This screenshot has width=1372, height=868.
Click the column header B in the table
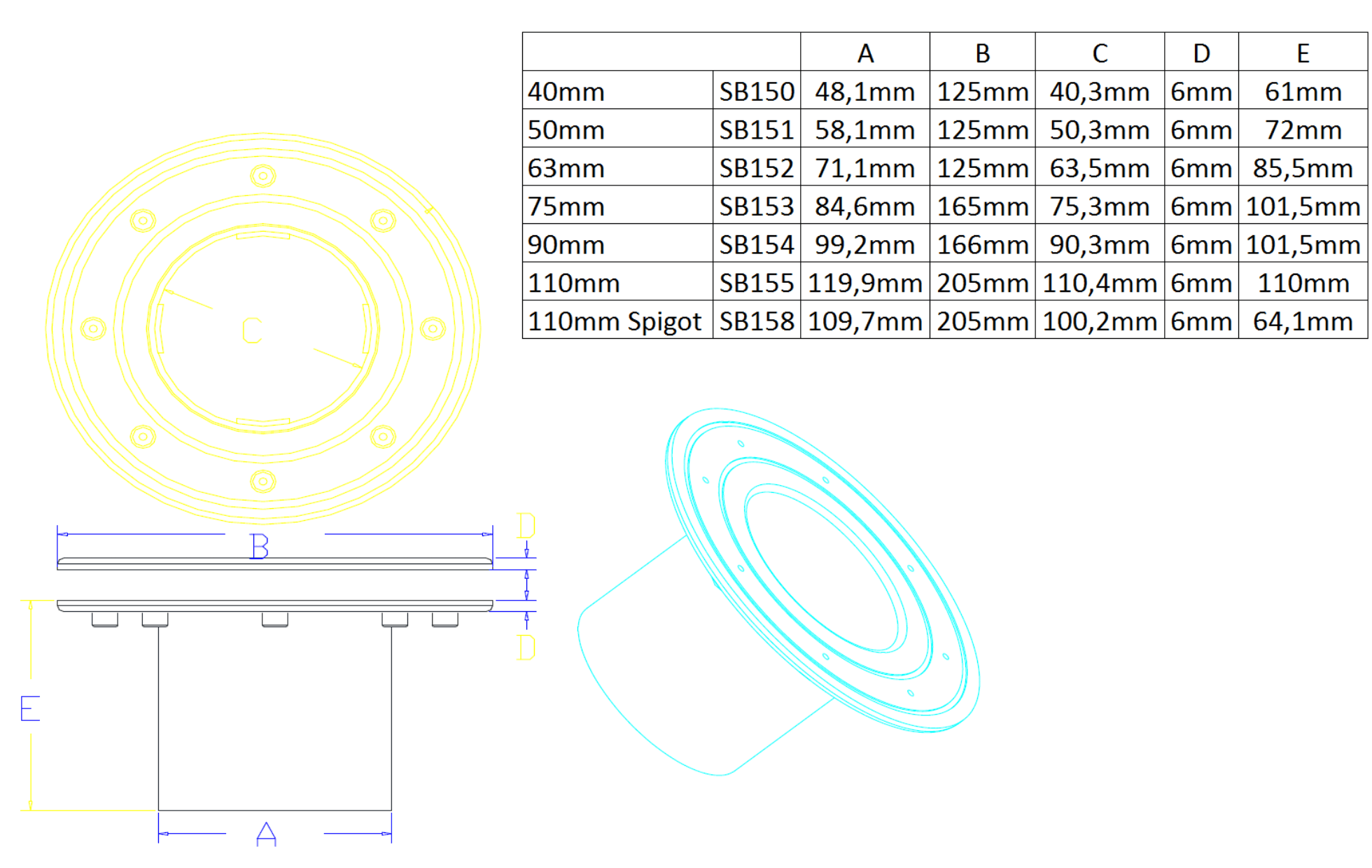[982, 53]
